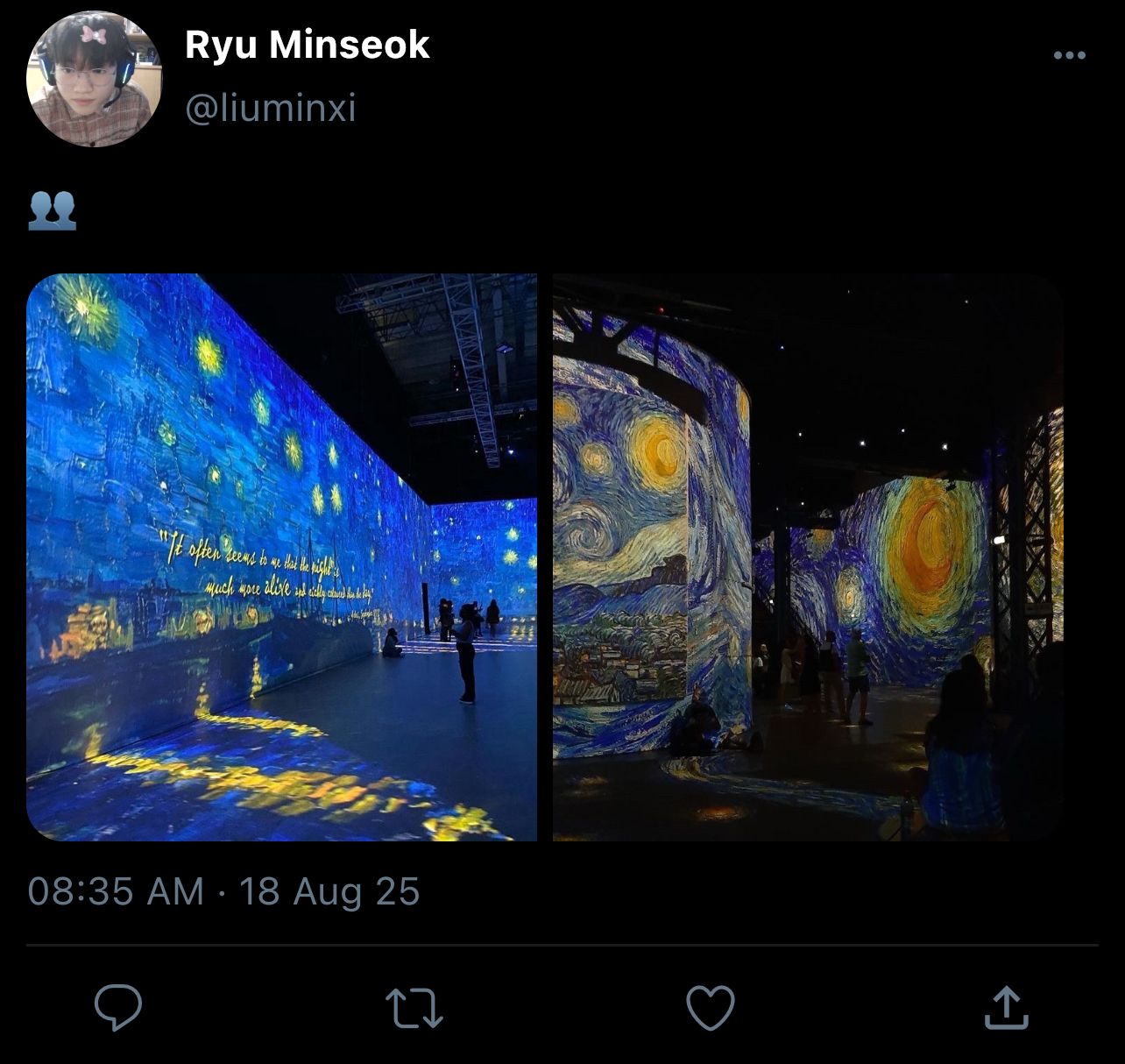
Task: Visit the @liuminxi handle link
Action: 271,108
